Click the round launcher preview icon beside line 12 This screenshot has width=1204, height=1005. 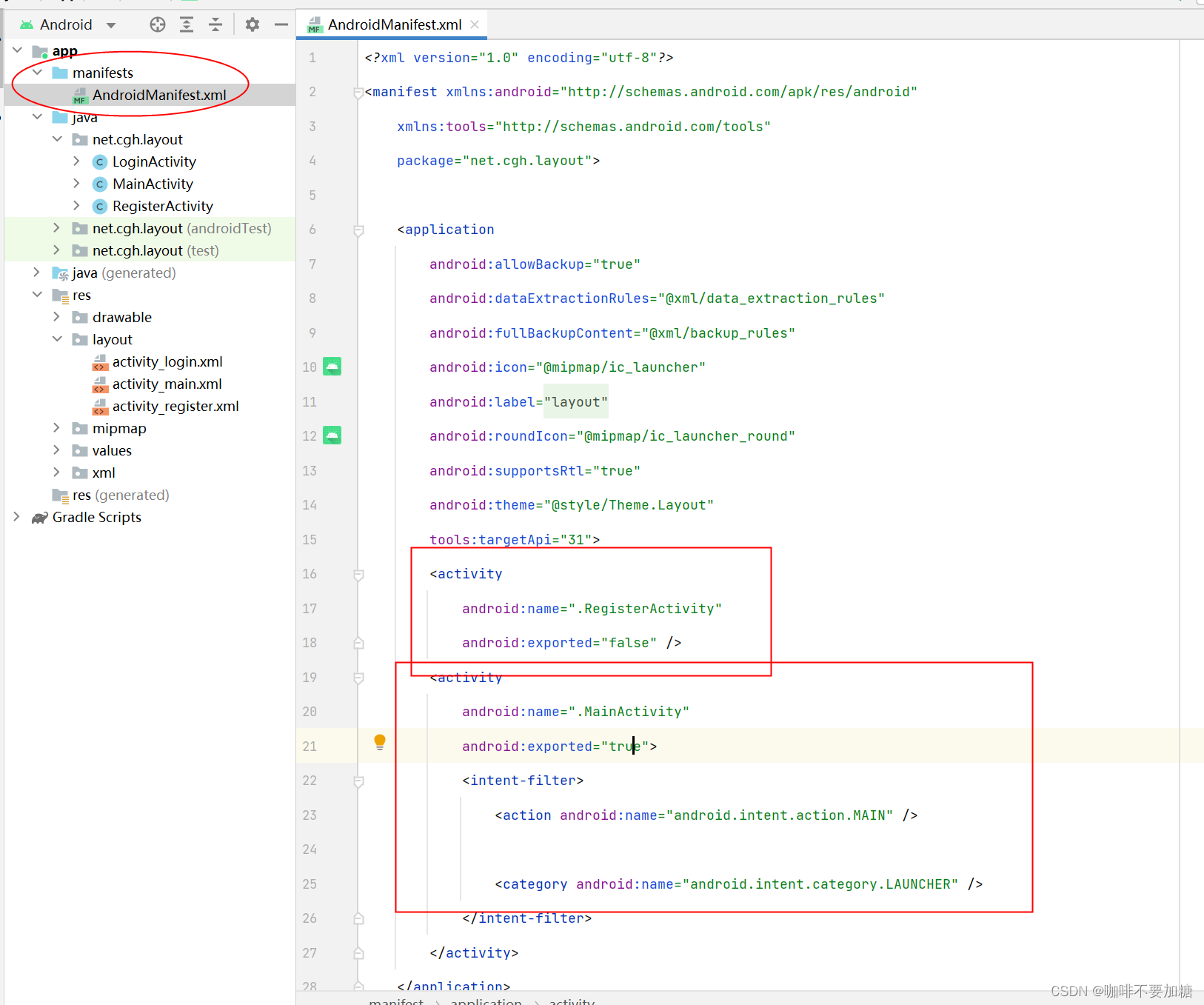click(x=332, y=435)
